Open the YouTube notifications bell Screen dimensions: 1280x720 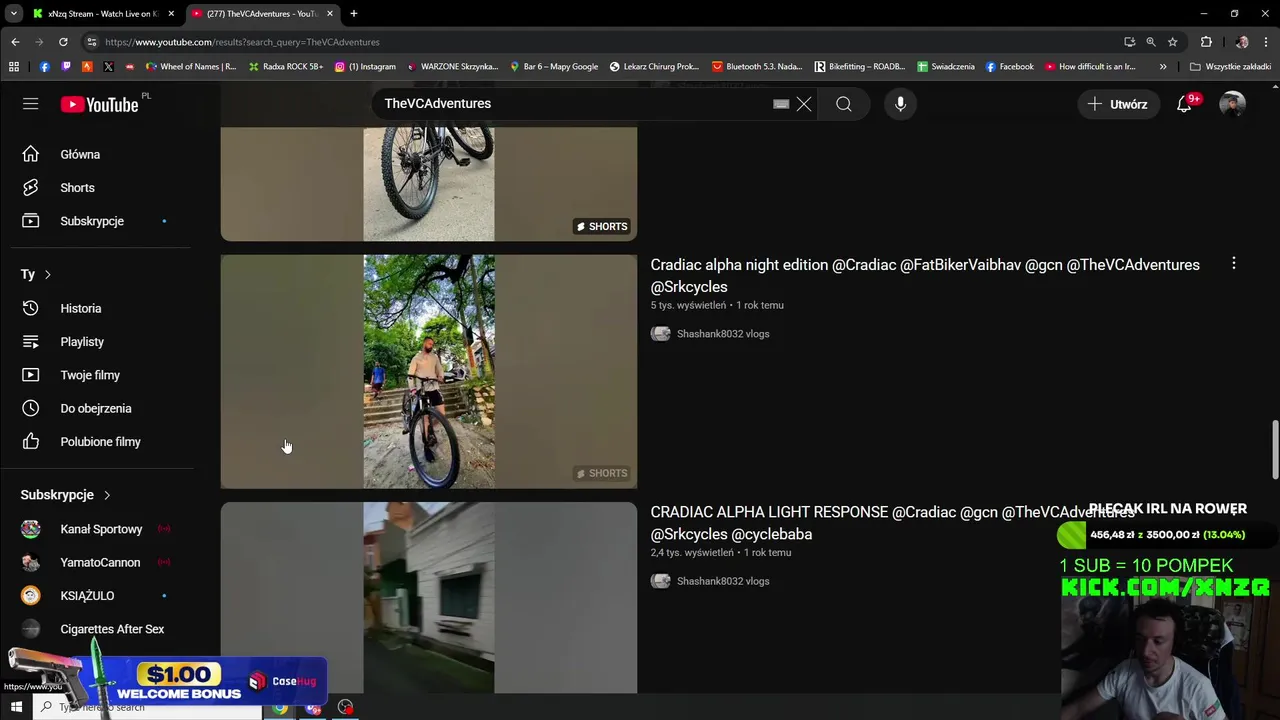tap(1184, 104)
